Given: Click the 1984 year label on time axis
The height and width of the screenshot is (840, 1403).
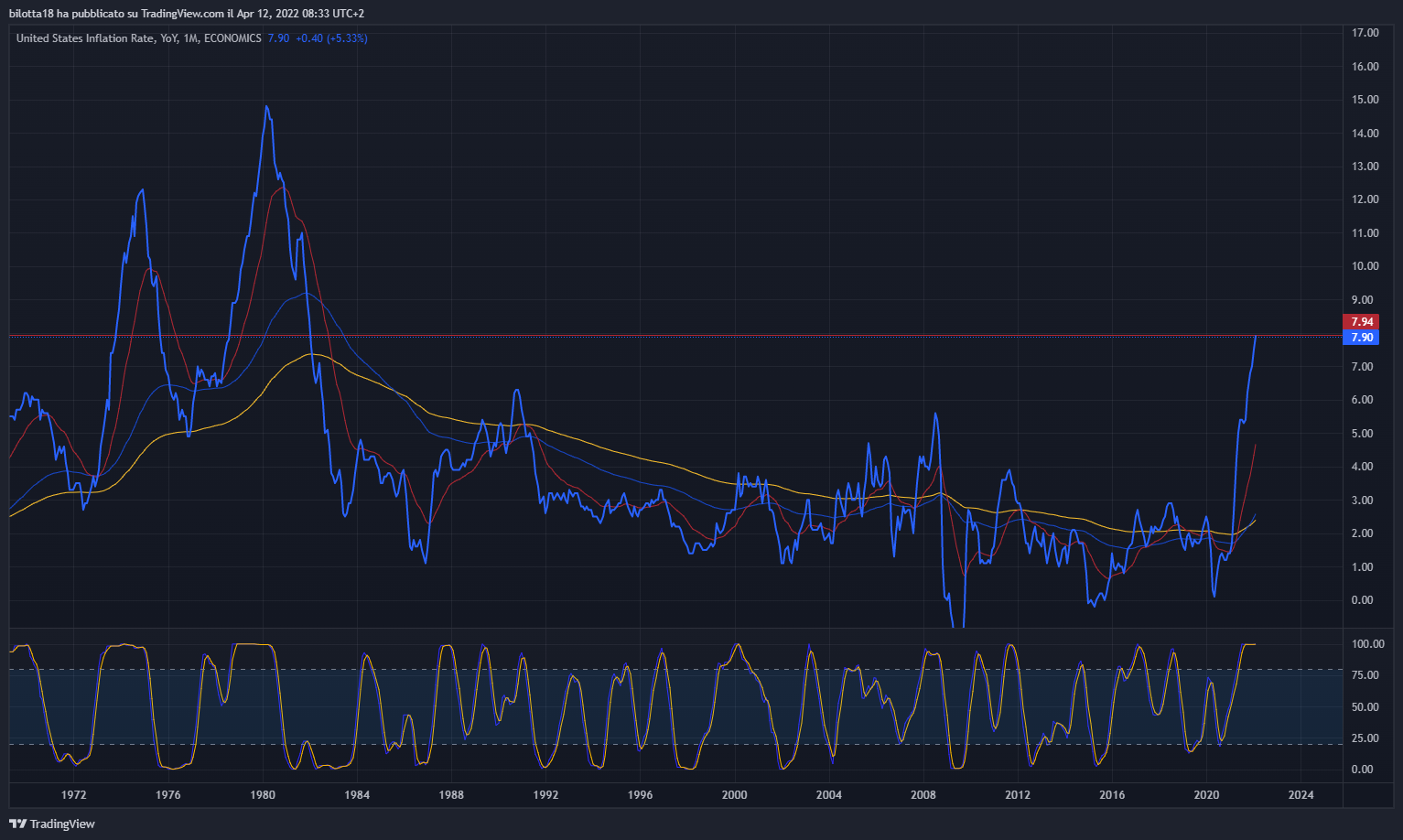Looking at the screenshot, I should pyautogui.click(x=357, y=795).
